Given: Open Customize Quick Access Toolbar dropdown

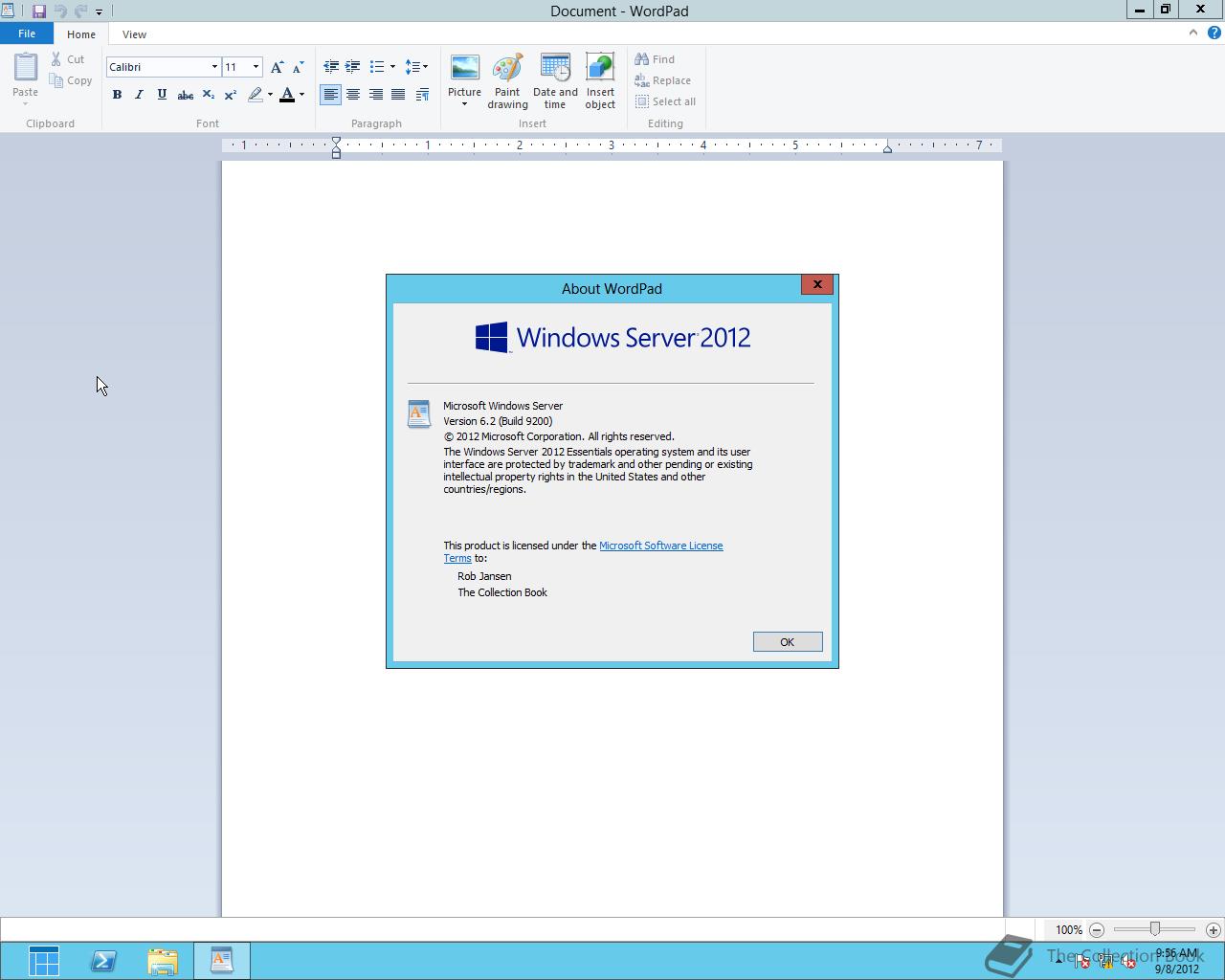Looking at the screenshot, I should (99, 11).
